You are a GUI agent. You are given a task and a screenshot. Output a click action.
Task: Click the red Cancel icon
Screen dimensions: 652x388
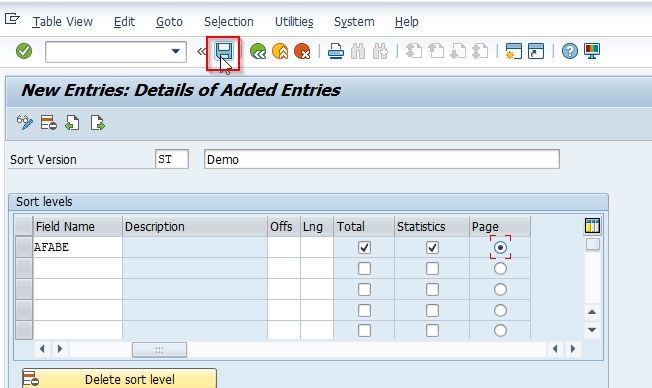302,52
